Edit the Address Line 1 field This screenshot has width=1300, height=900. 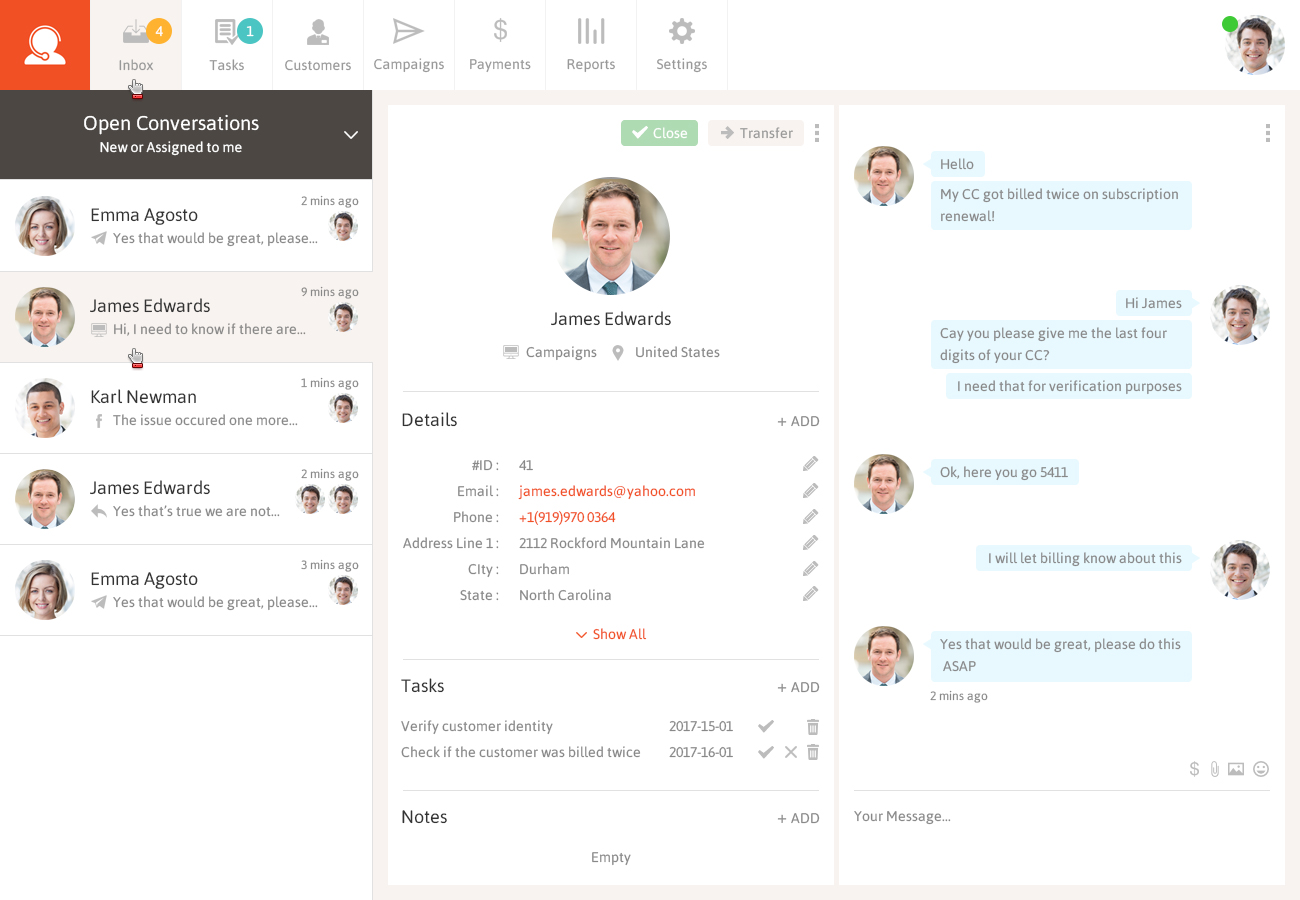810,542
